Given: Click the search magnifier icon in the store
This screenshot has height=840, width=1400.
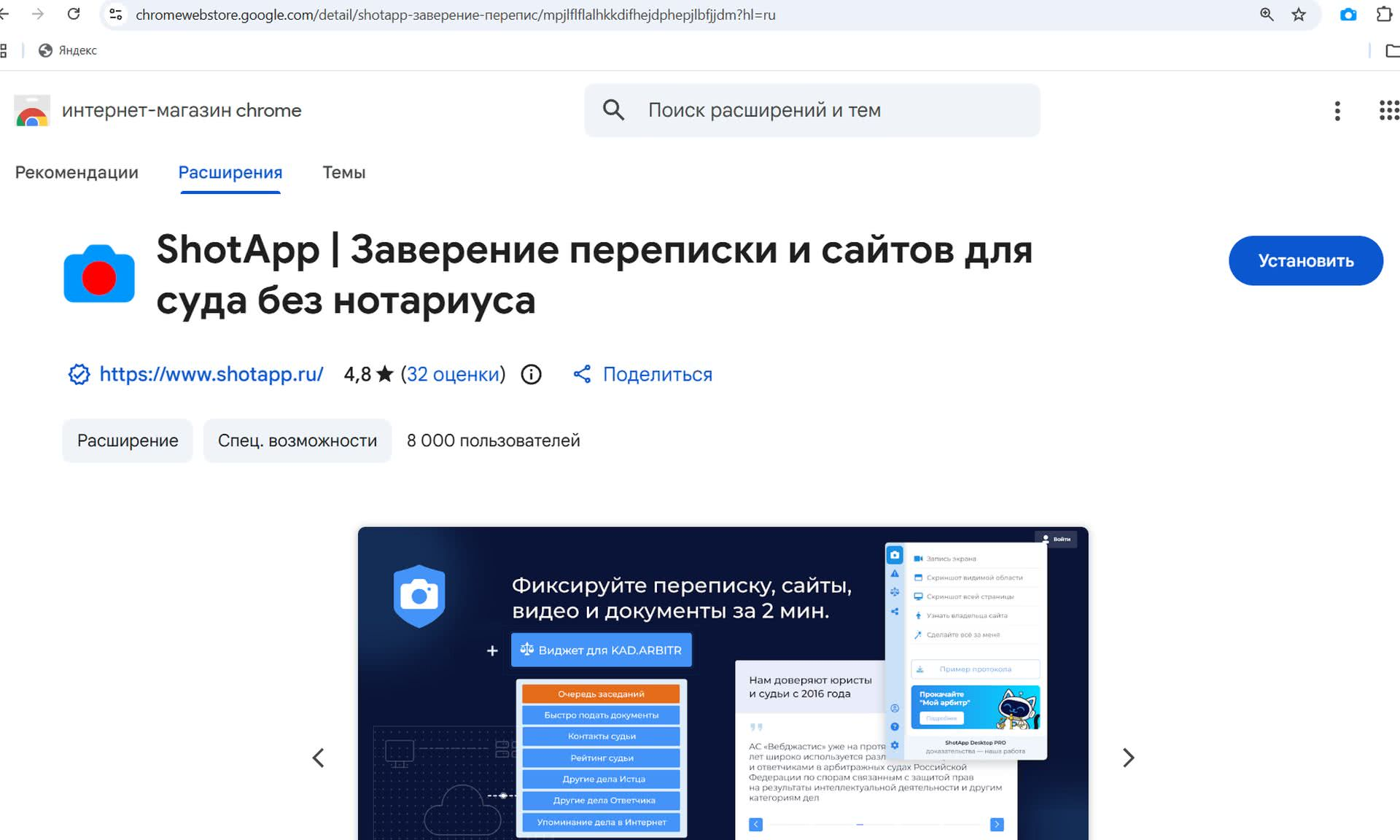Looking at the screenshot, I should point(613,110).
